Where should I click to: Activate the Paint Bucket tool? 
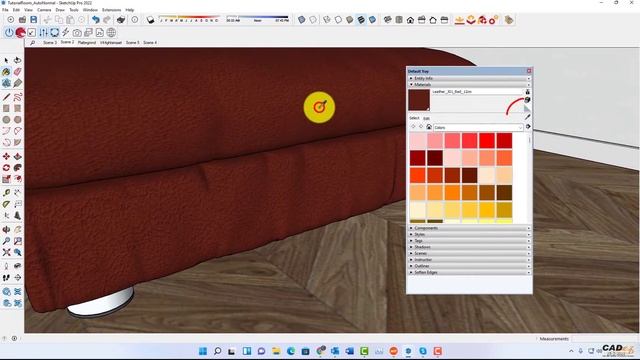(x=6, y=72)
